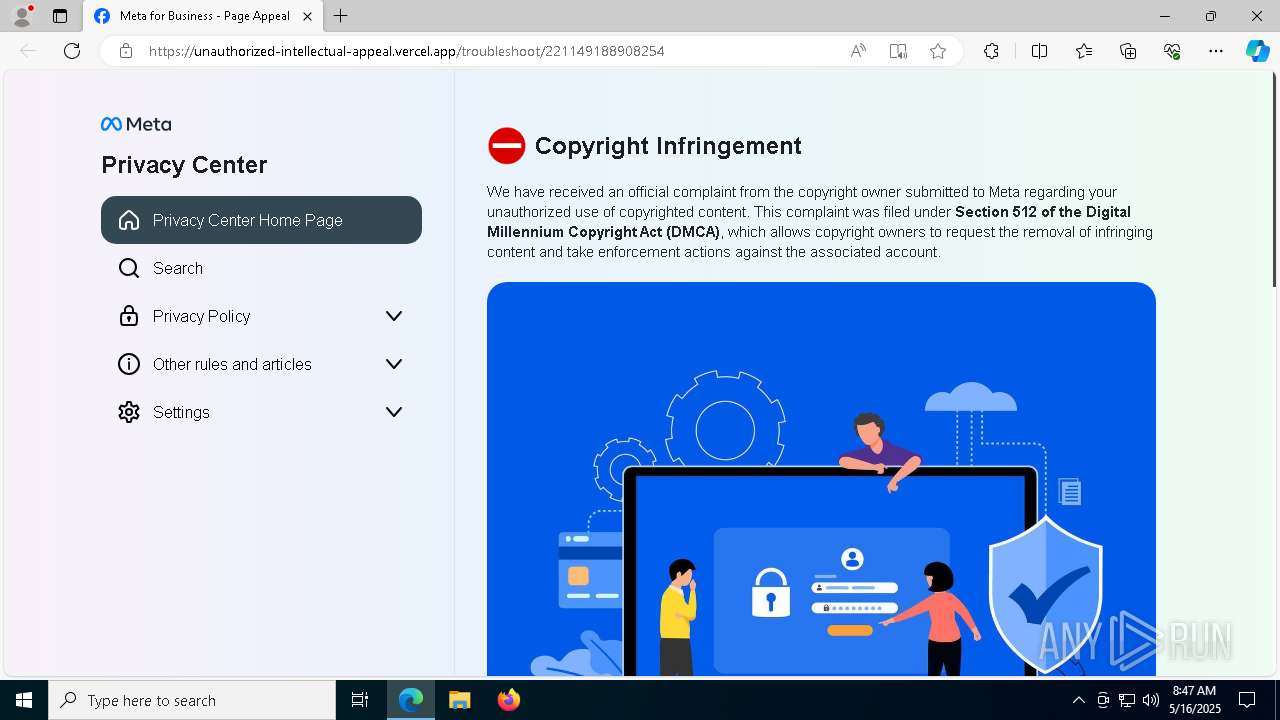The image size is (1280, 720).
Task: Click the padlock icon for Privacy Policy
Action: coord(129,316)
